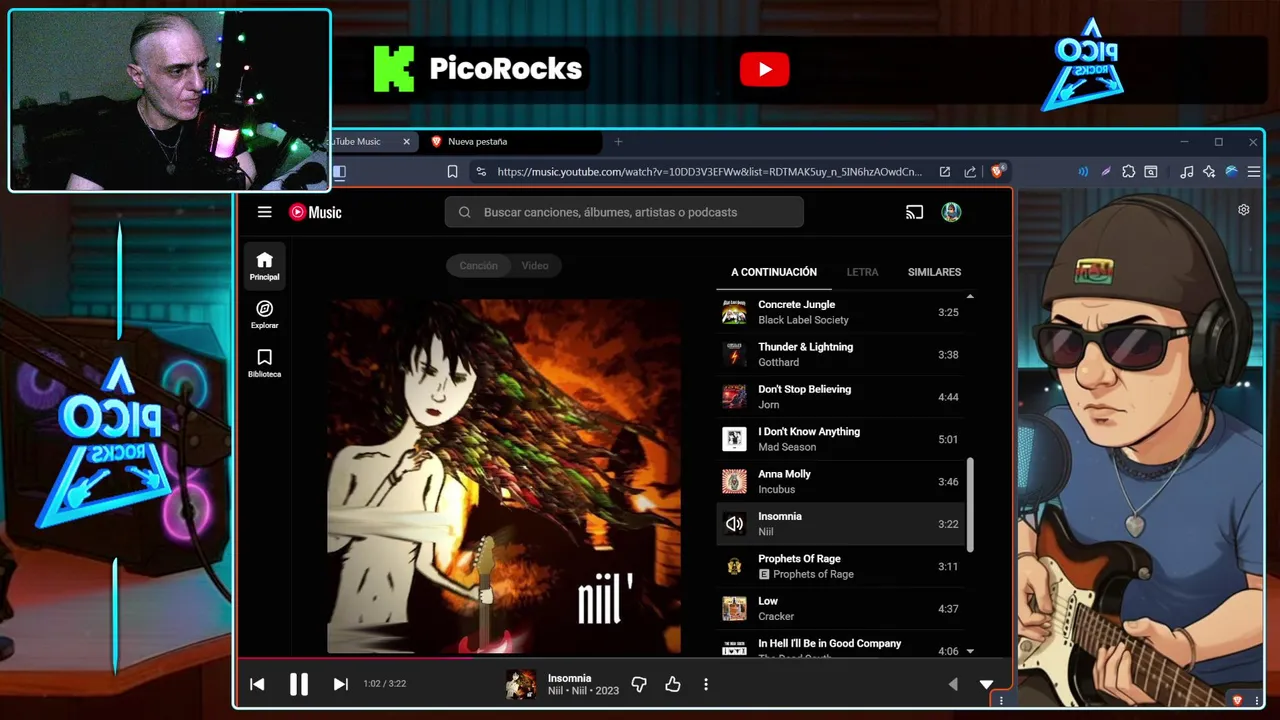Click the Mad Season album thumbnail
The width and height of the screenshot is (1280, 720).
coord(734,439)
